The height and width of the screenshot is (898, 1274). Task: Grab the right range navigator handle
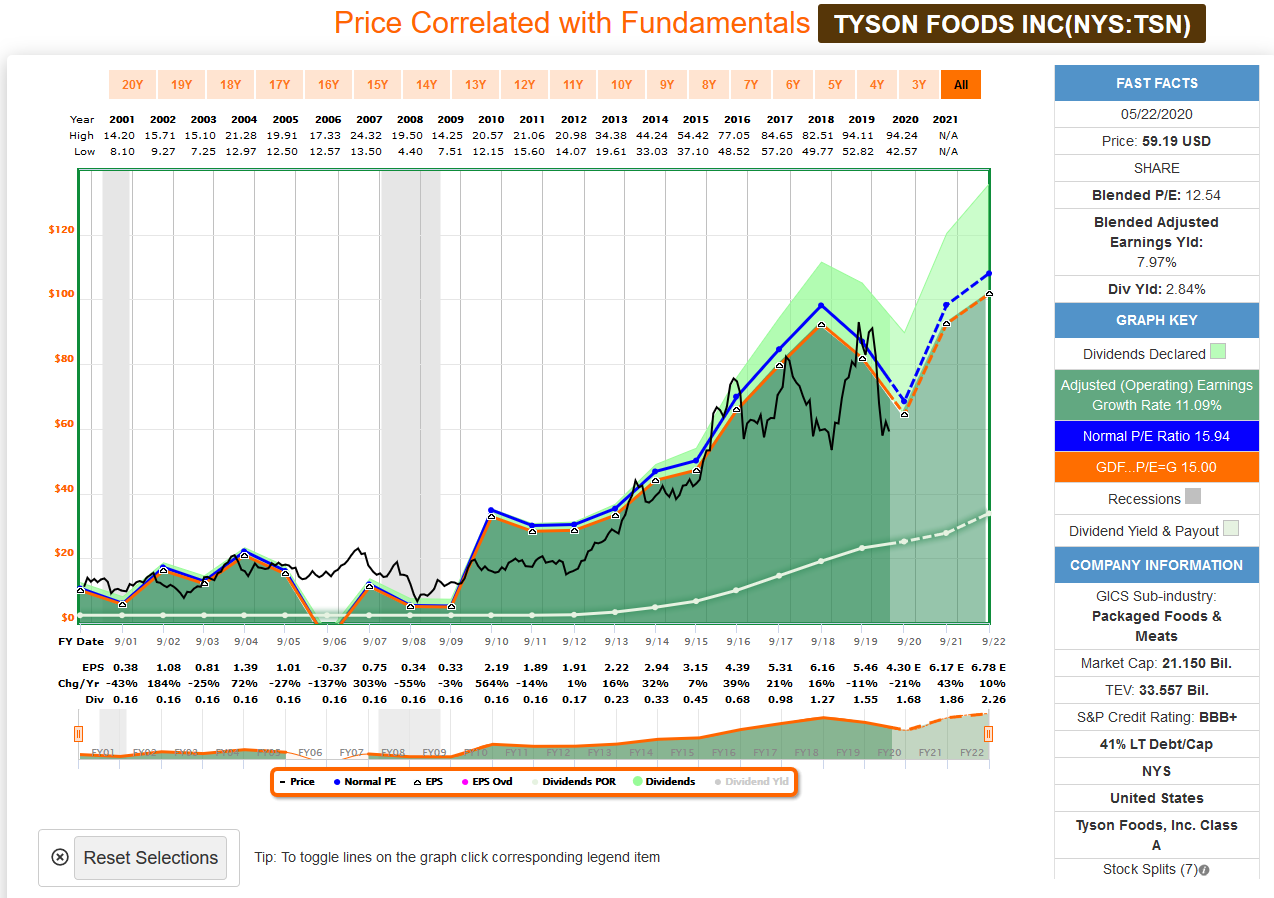(x=988, y=734)
